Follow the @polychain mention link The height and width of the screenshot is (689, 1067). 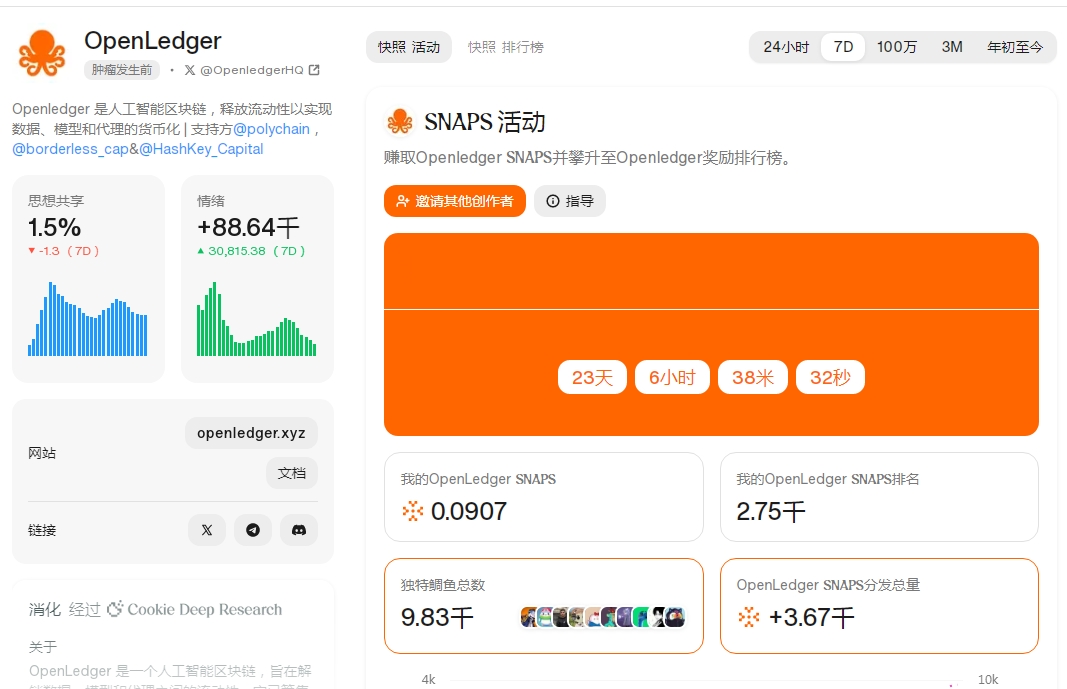coord(271,129)
